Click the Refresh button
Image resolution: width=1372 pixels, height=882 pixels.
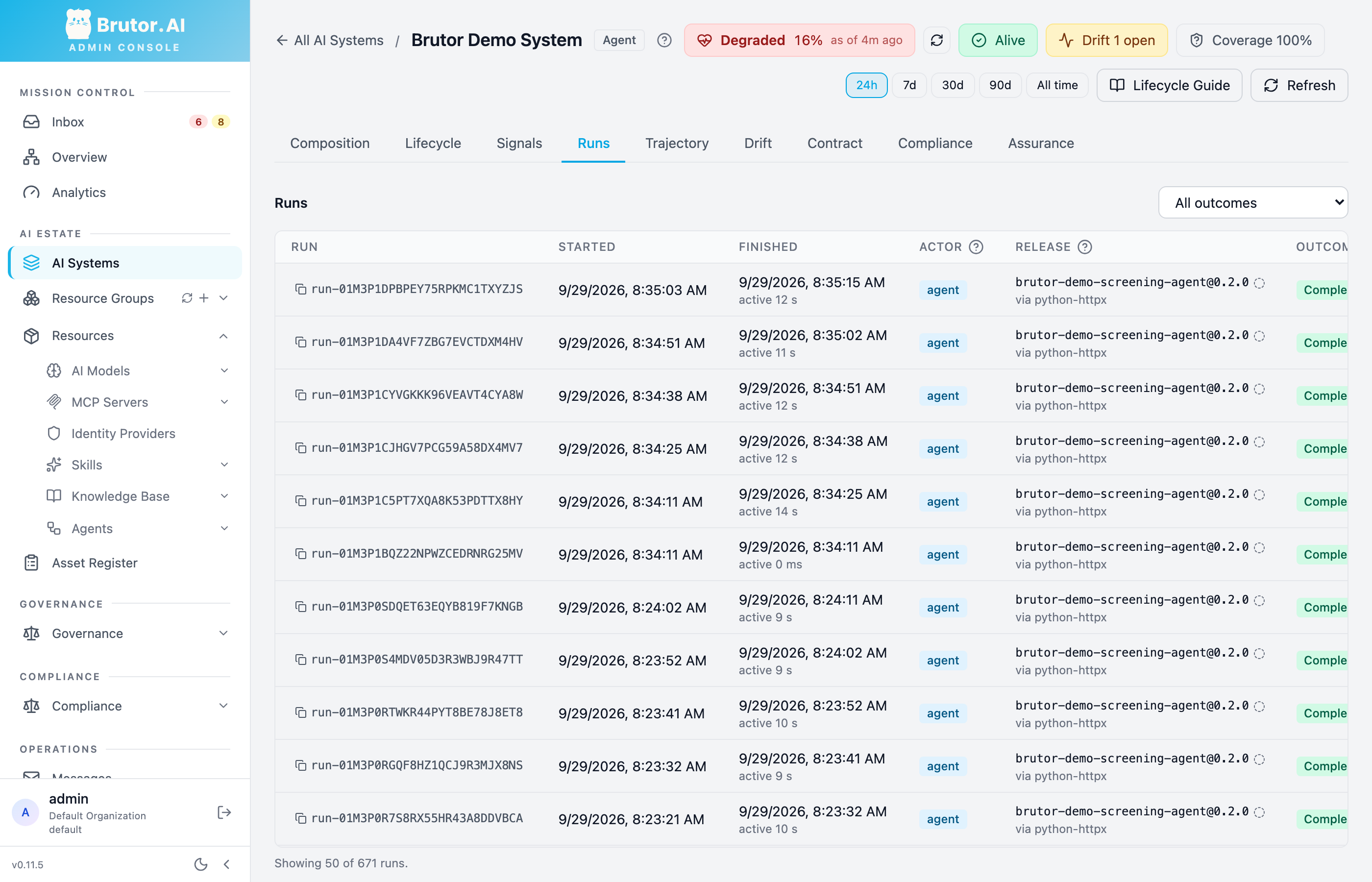point(1299,85)
